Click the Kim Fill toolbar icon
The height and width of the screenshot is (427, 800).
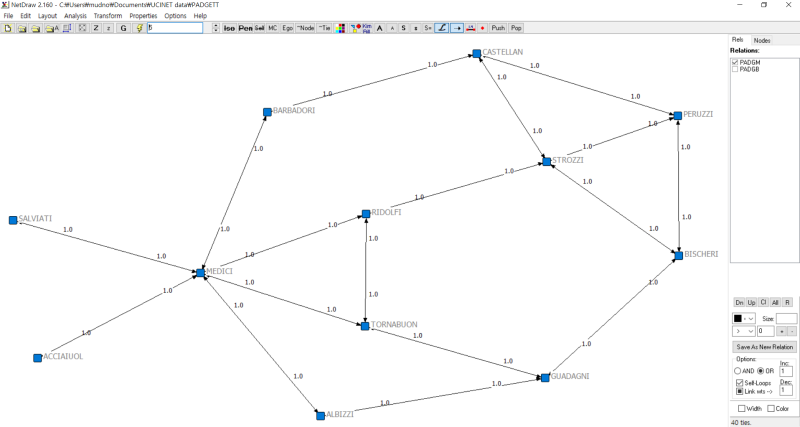[x=367, y=28]
